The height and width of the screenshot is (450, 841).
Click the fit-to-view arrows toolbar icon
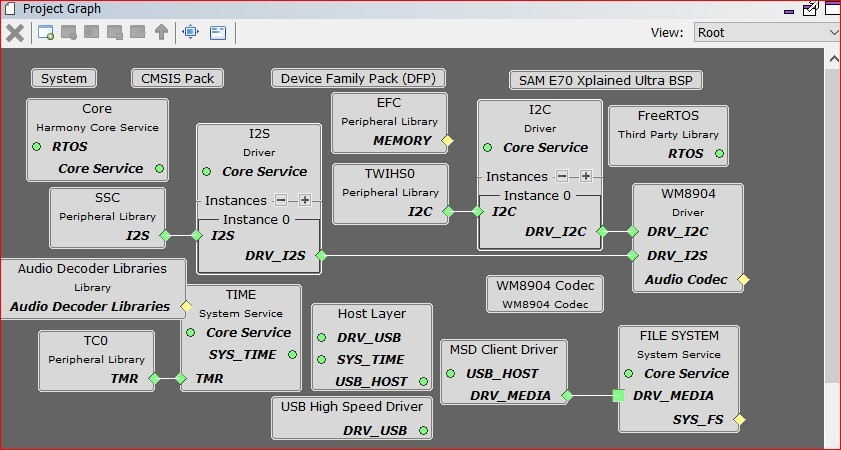pyautogui.click(x=190, y=32)
